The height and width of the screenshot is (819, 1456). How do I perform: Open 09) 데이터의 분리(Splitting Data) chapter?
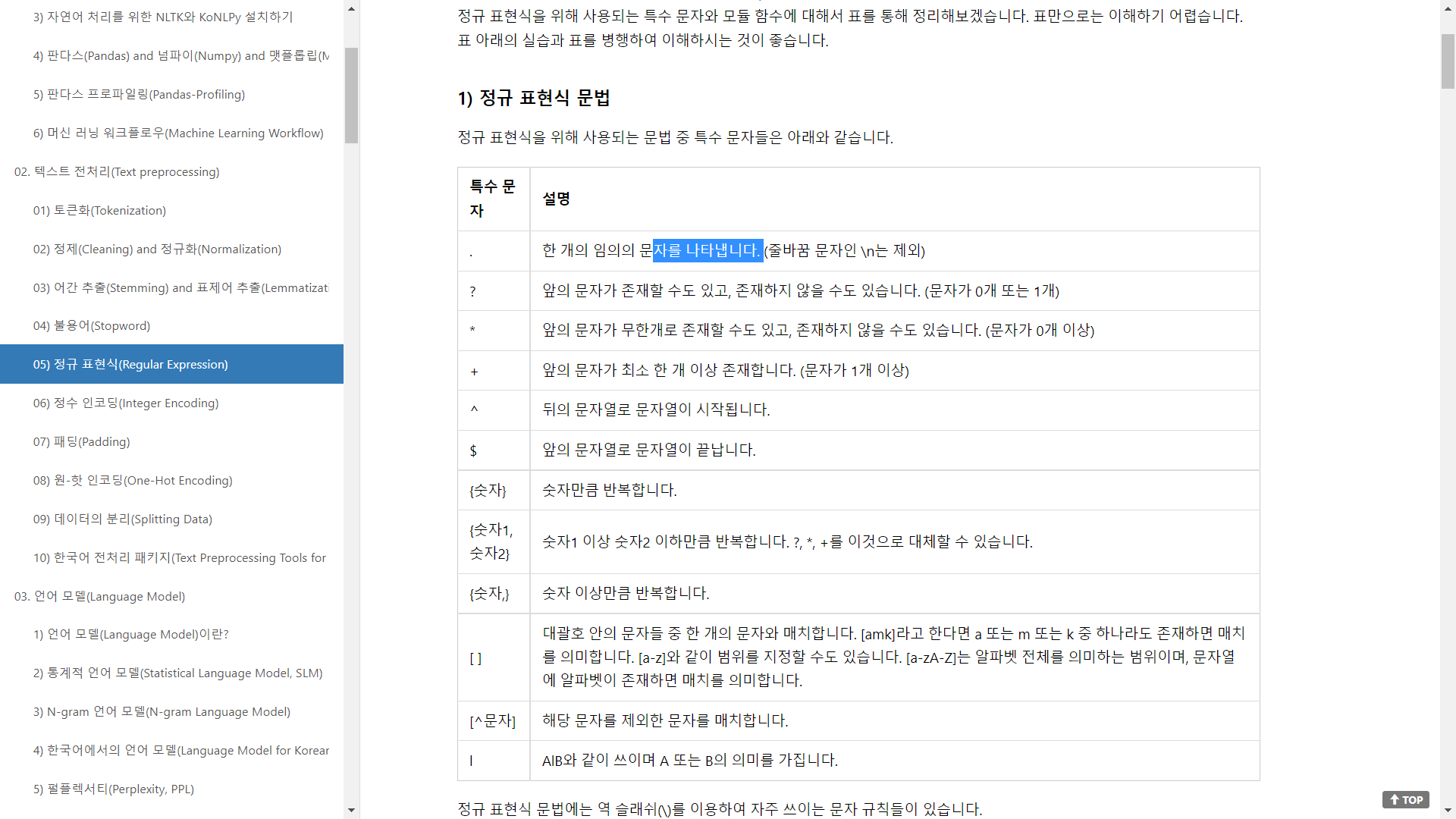pyautogui.click(x=122, y=519)
